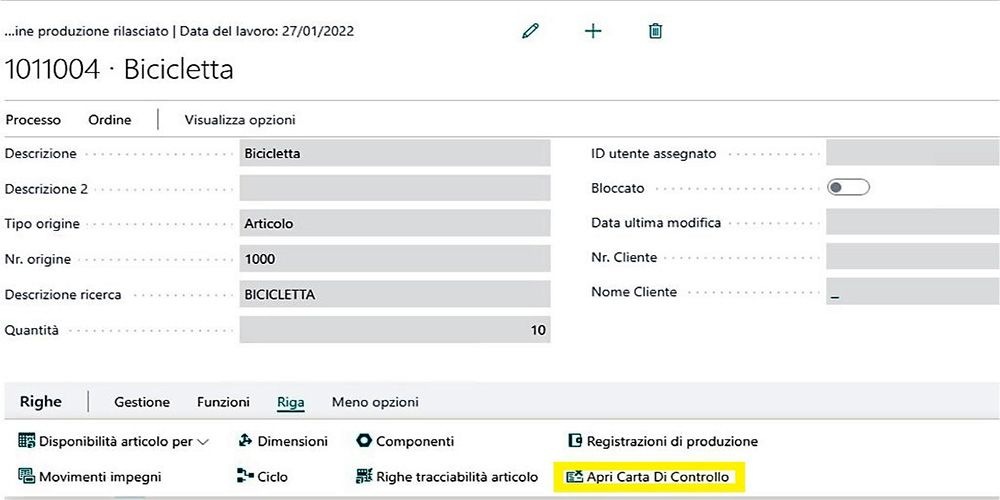Click the plus icon to create new

pos(593,31)
